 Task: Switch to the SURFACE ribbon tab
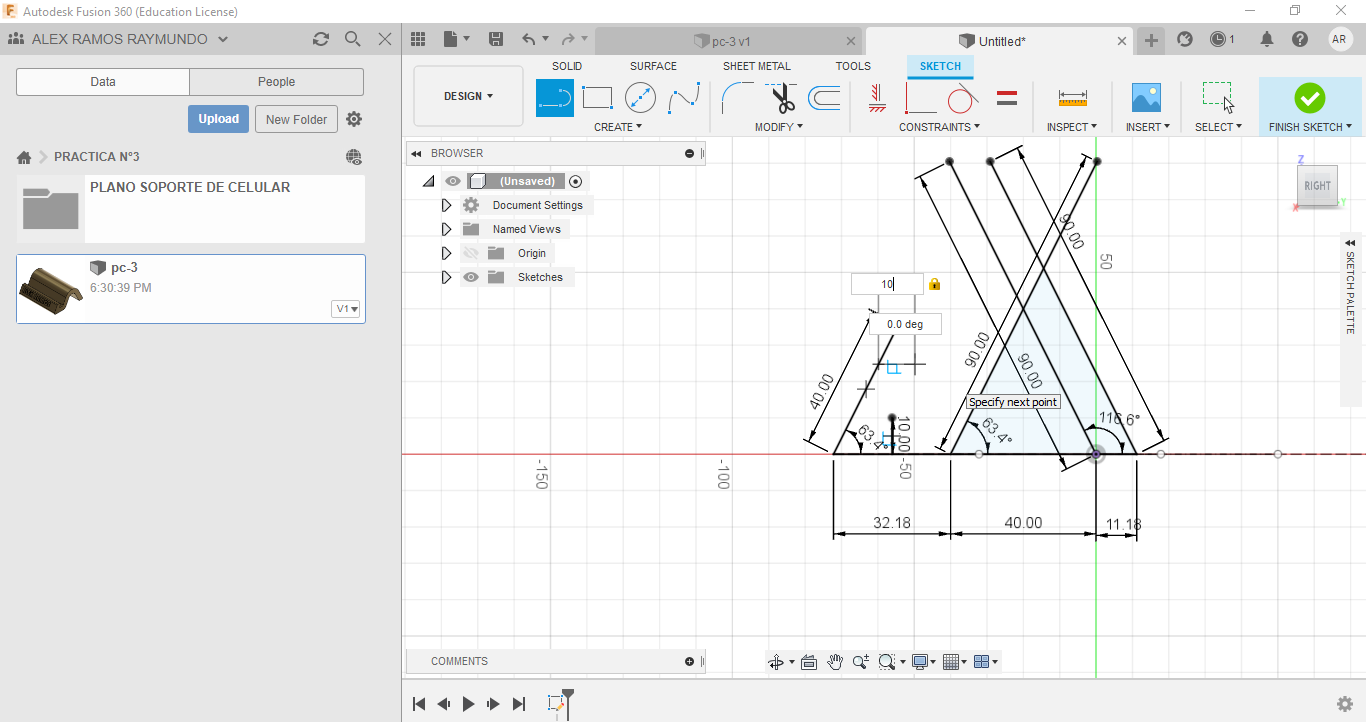(x=653, y=66)
